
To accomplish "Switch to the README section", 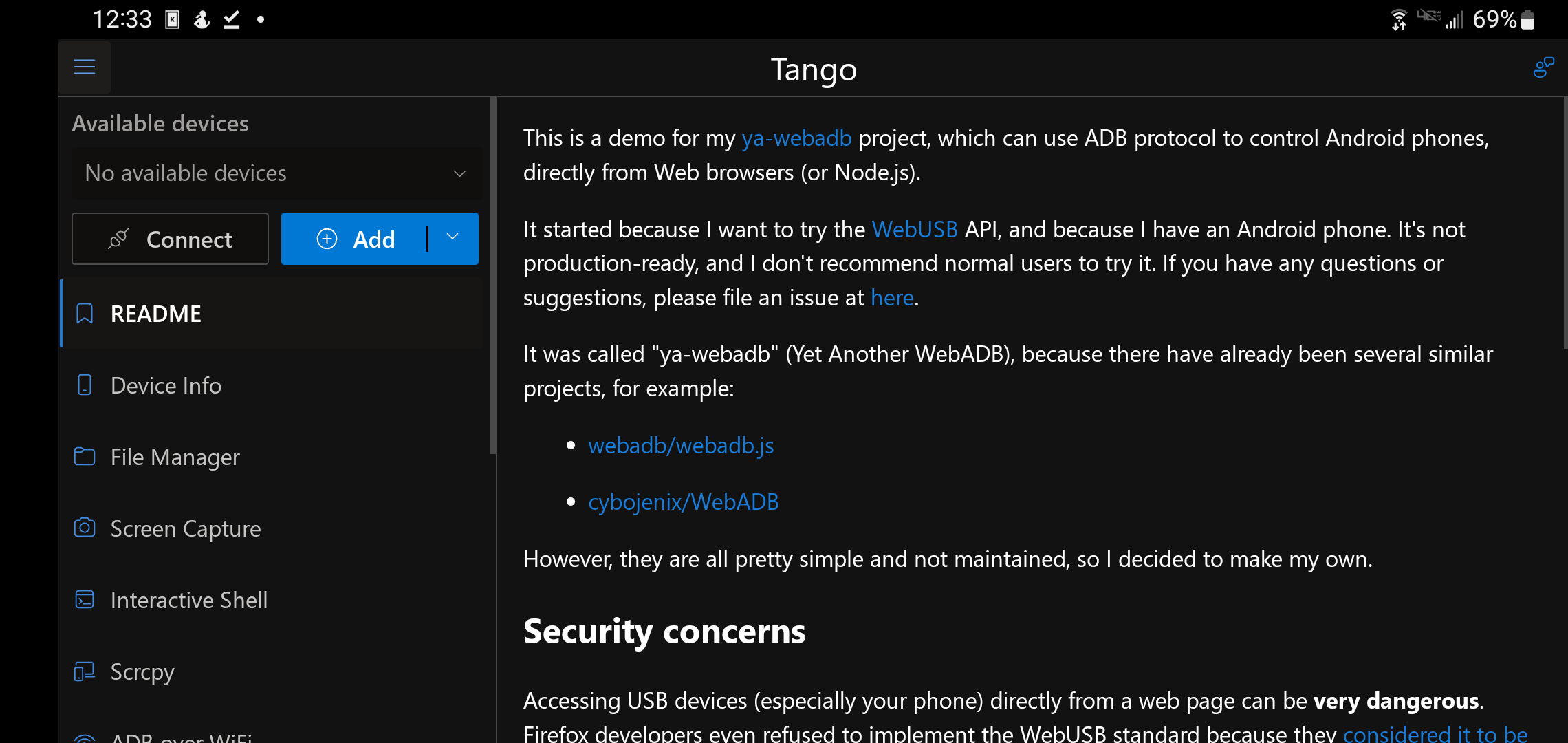I will [x=155, y=313].
